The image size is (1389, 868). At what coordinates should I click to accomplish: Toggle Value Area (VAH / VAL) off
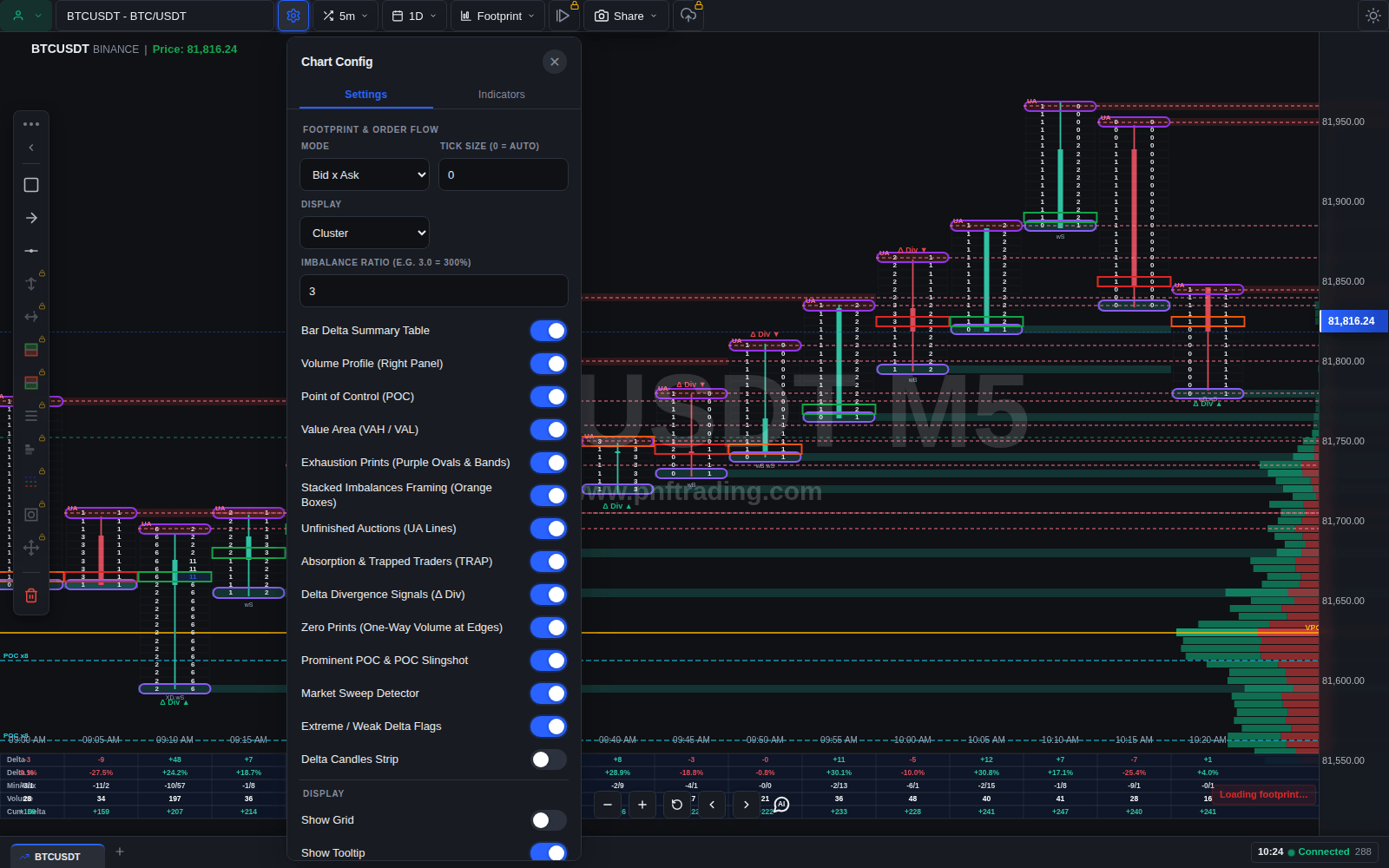tap(549, 430)
